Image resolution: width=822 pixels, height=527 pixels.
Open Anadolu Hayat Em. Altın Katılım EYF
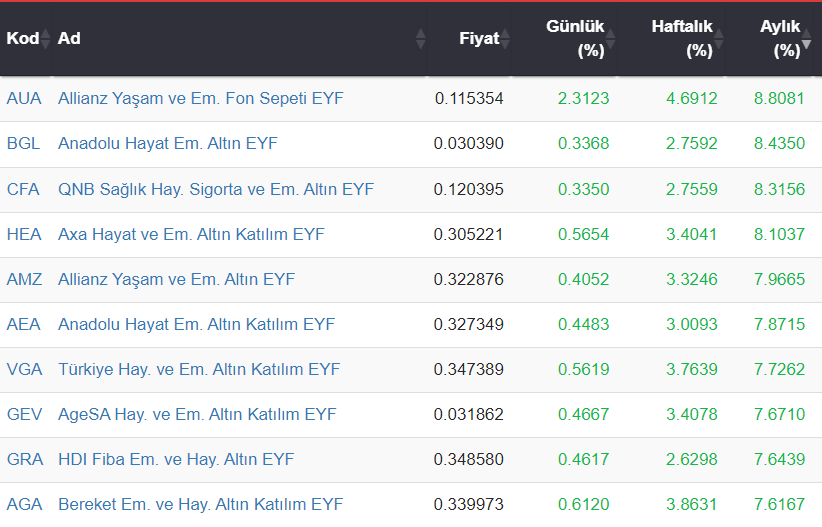pyautogui.click(x=197, y=325)
